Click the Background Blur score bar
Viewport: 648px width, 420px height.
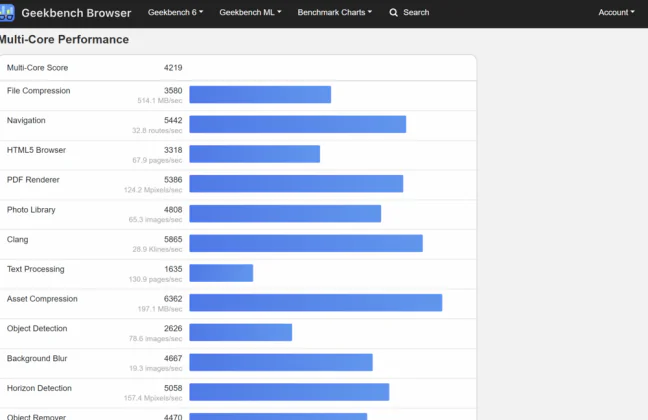(281, 362)
